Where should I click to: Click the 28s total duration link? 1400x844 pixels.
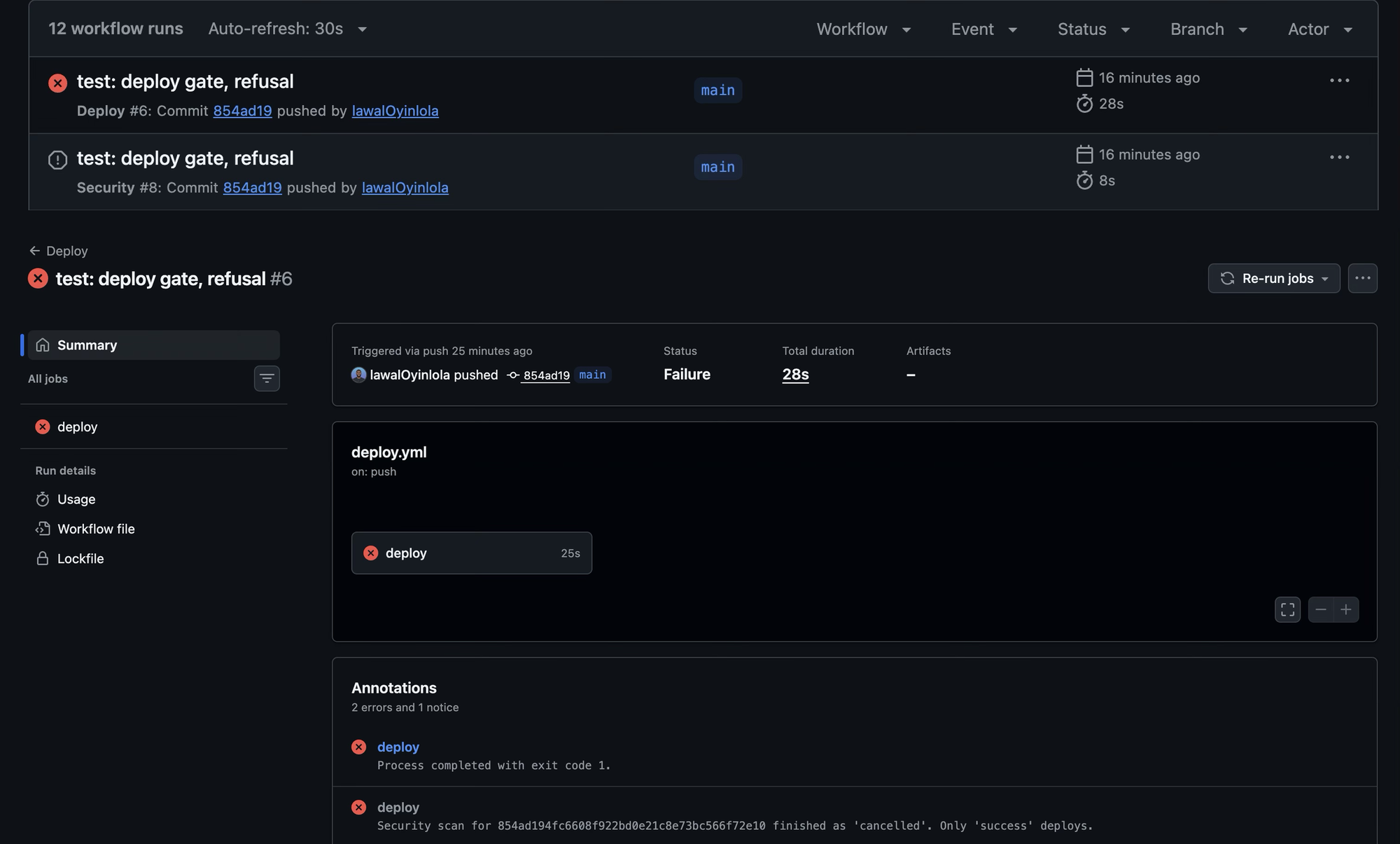coord(795,375)
